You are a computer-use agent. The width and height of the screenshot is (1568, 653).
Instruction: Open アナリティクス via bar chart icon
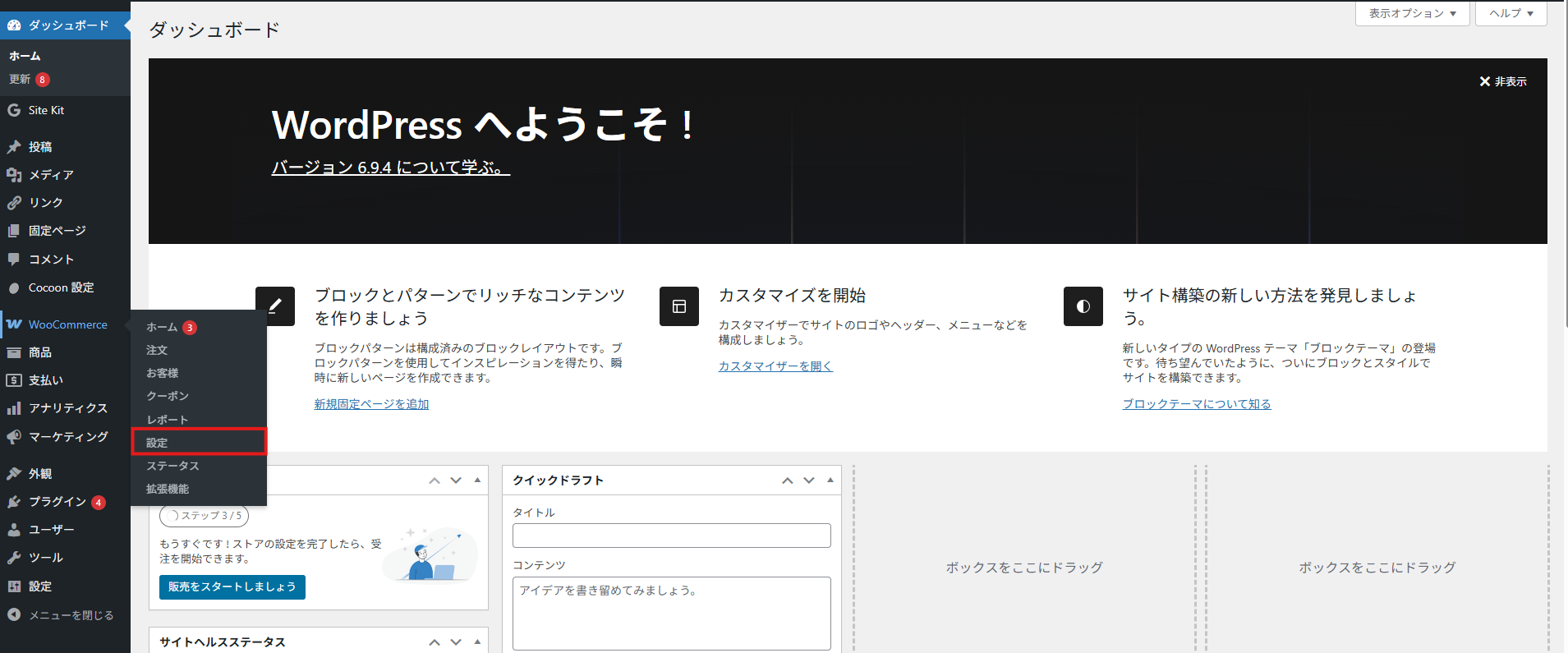point(14,408)
